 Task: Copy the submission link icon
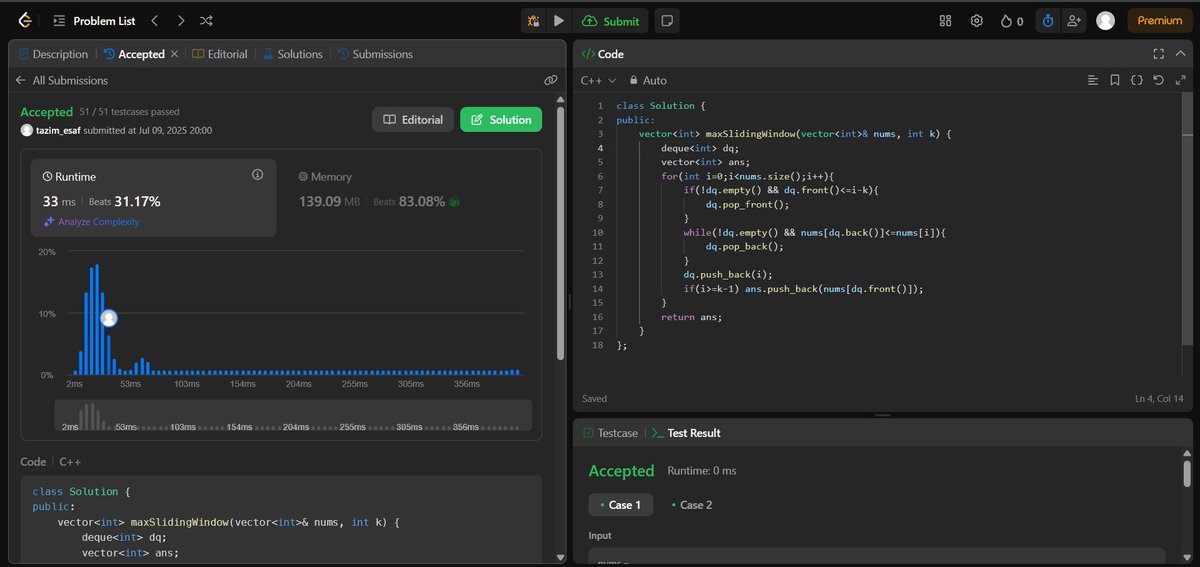tap(550, 80)
